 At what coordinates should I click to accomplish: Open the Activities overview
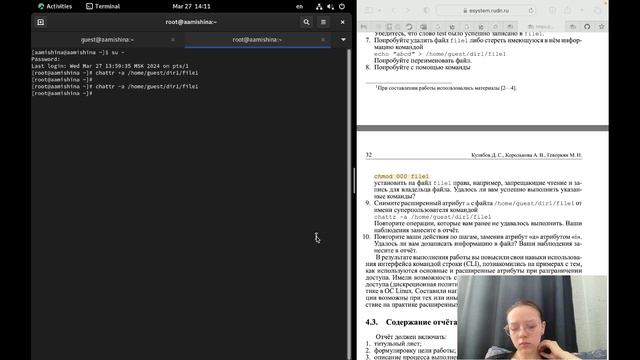click(x=55, y=6)
